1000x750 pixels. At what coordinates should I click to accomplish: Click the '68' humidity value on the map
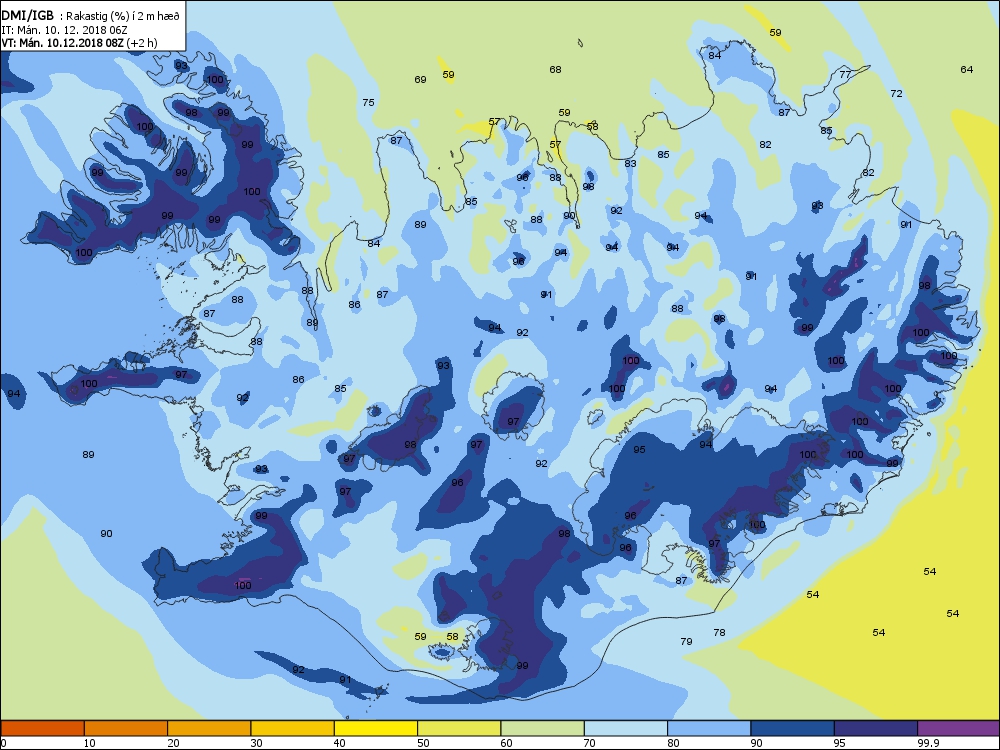[x=555, y=70]
